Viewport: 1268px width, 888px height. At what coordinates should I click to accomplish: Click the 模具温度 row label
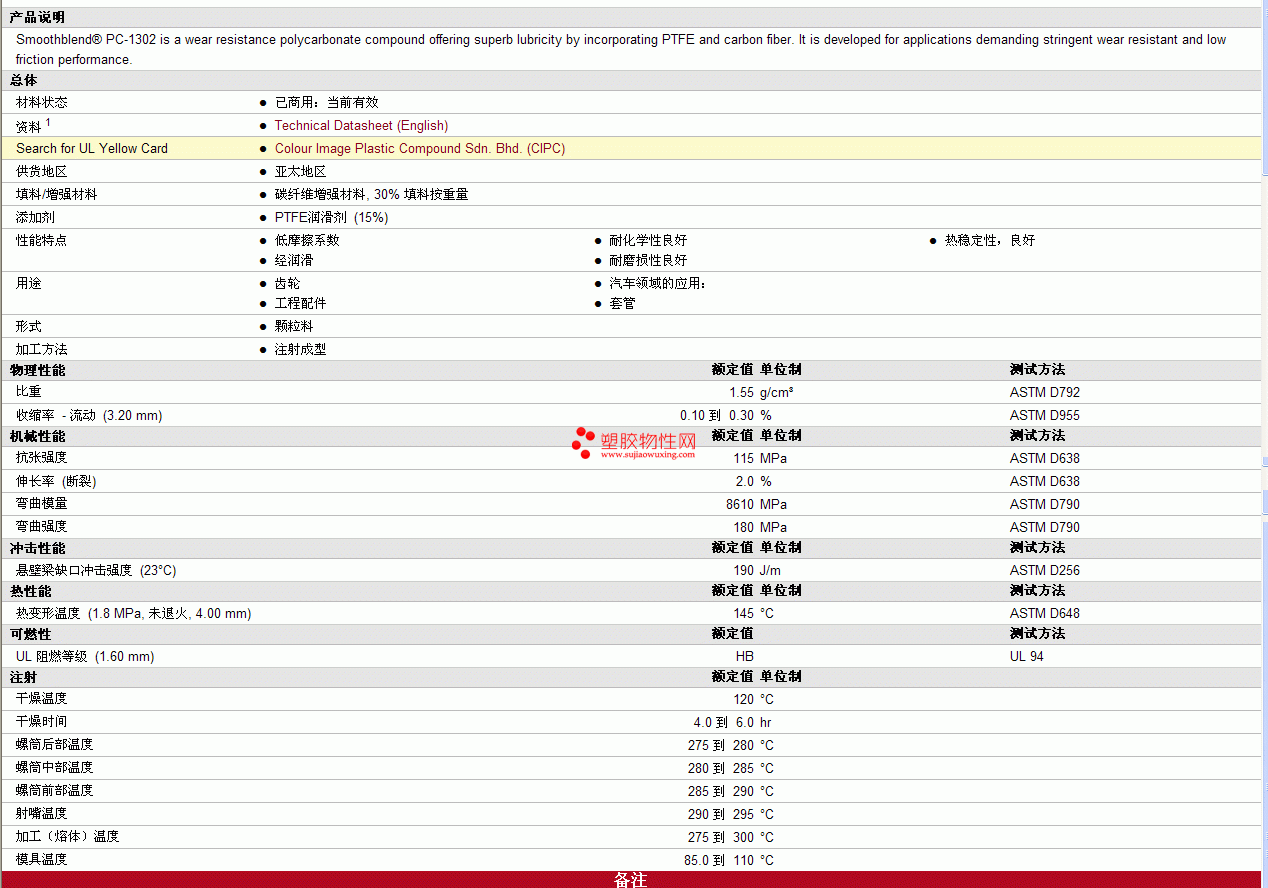click(x=42, y=859)
